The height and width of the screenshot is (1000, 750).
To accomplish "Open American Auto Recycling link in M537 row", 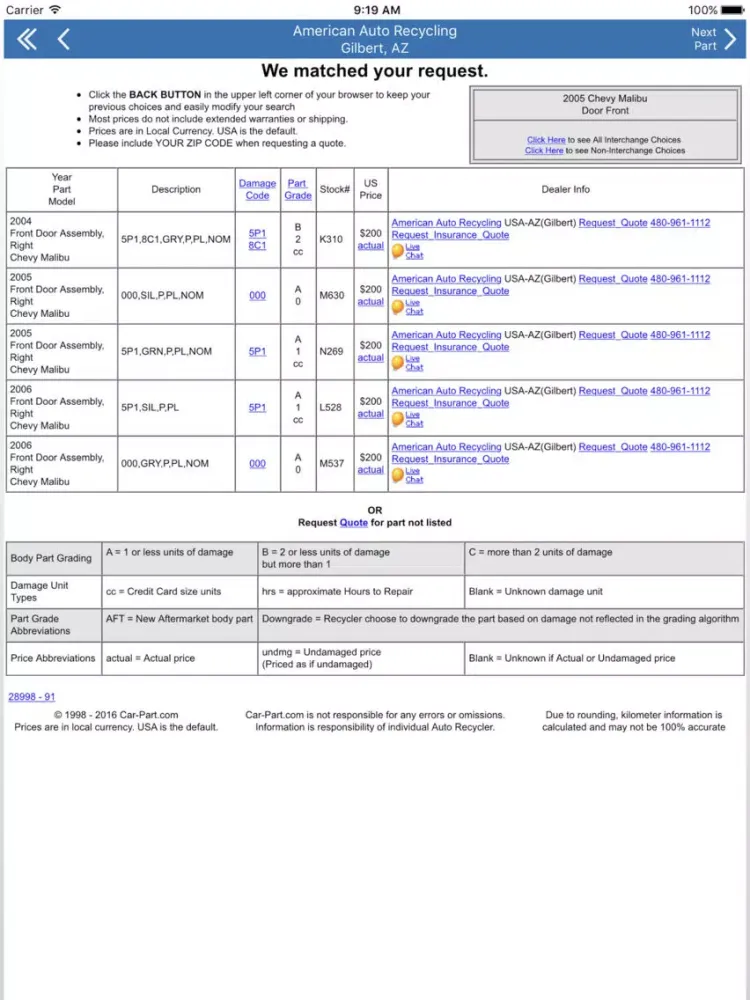I will (x=446, y=447).
